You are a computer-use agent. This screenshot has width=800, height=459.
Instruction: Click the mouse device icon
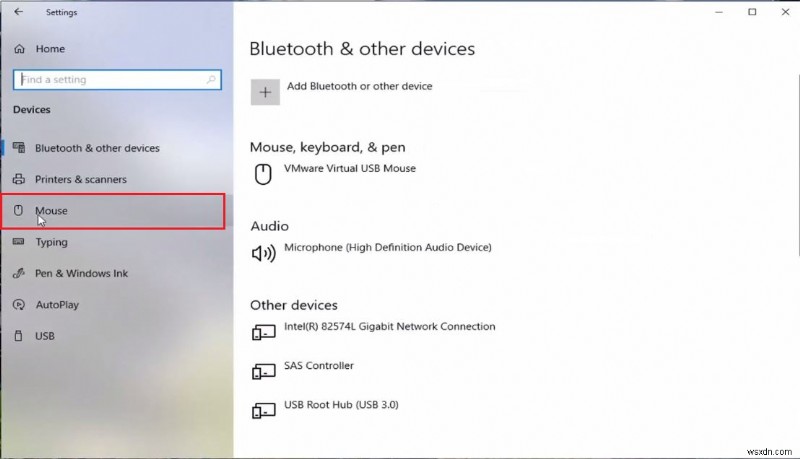click(x=263, y=175)
